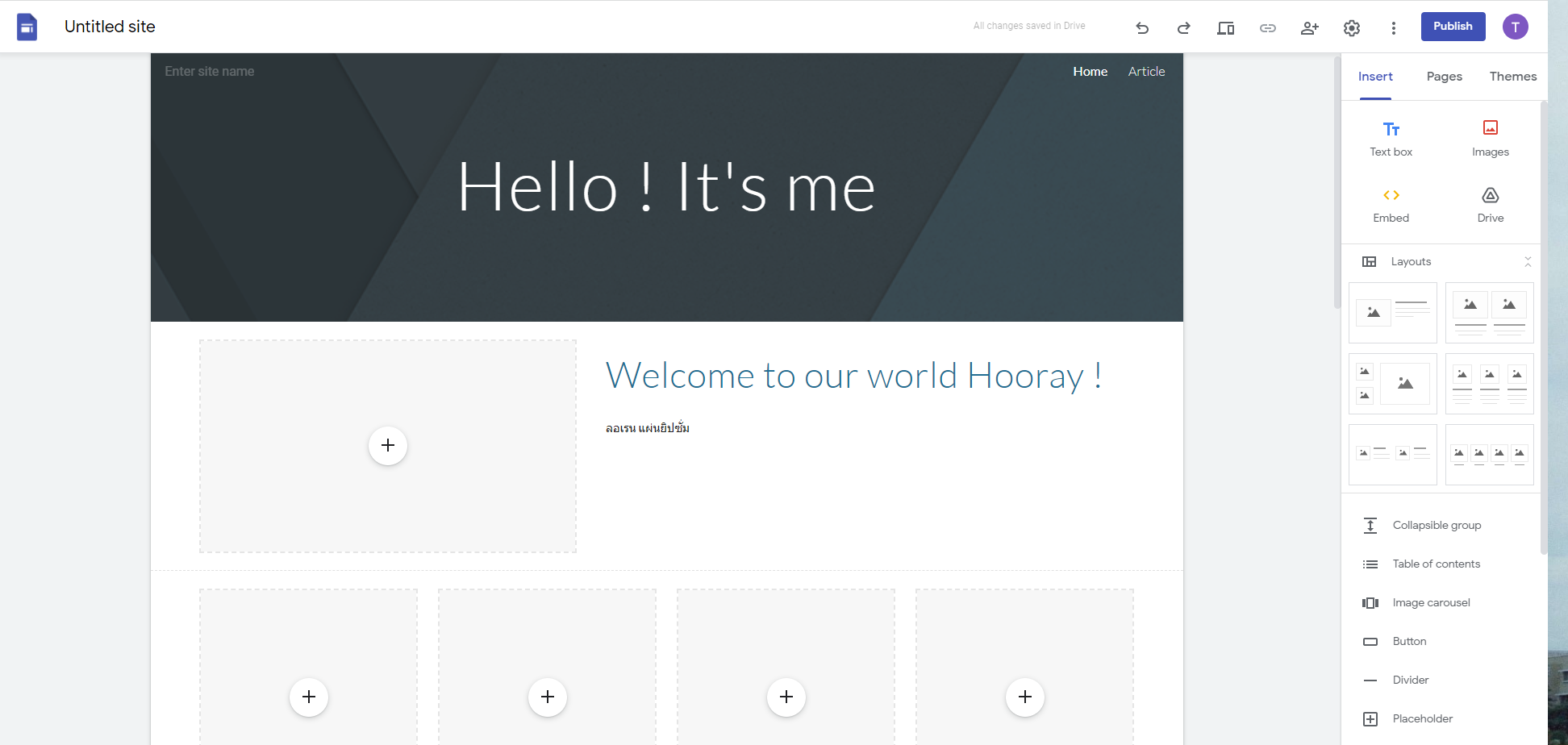The width and height of the screenshot is (1568, 745).
Task: Open the account avatar T
Action: (1515, 27)
